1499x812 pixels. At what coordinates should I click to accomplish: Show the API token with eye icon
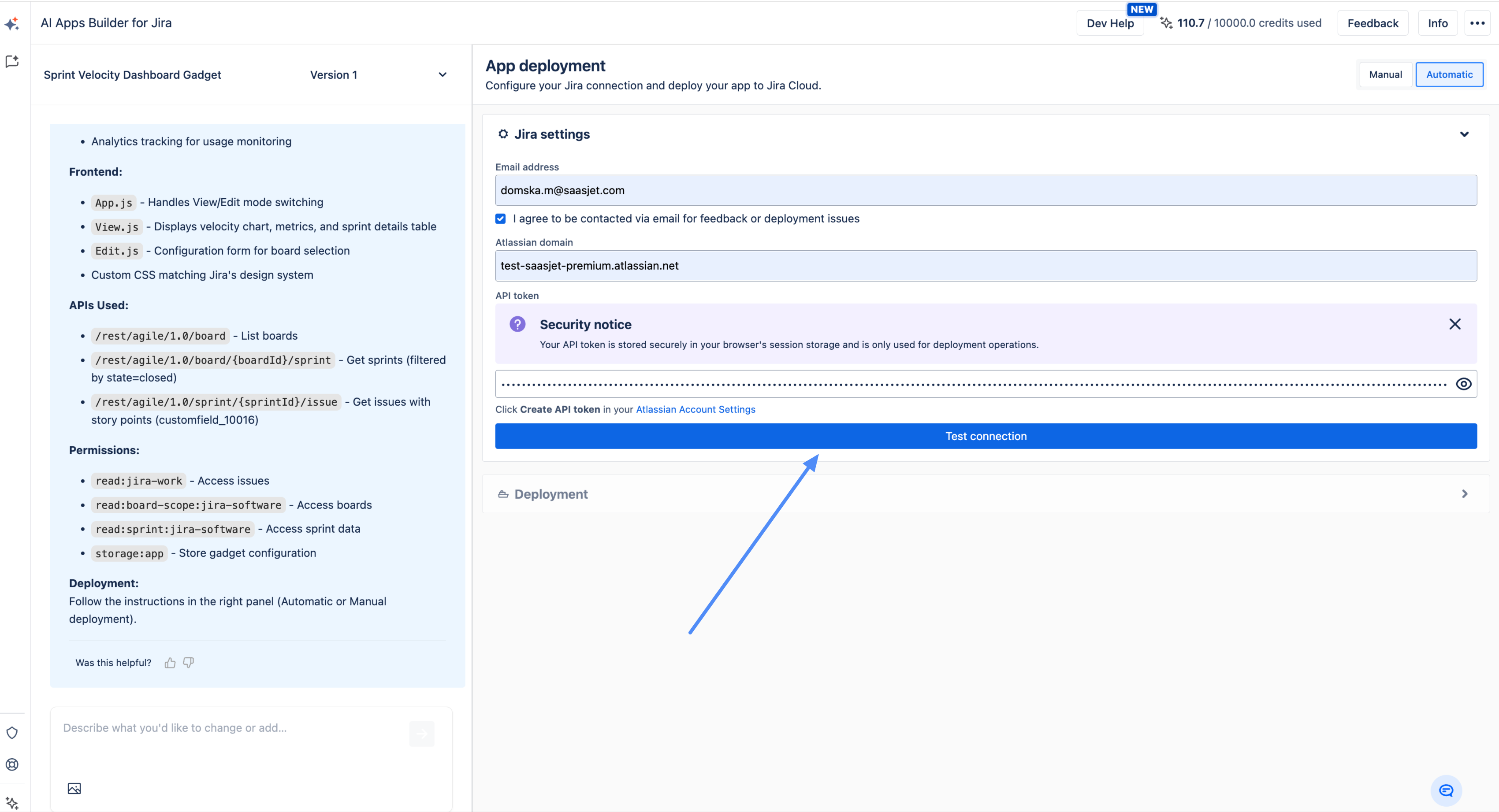pos(1463,384)
